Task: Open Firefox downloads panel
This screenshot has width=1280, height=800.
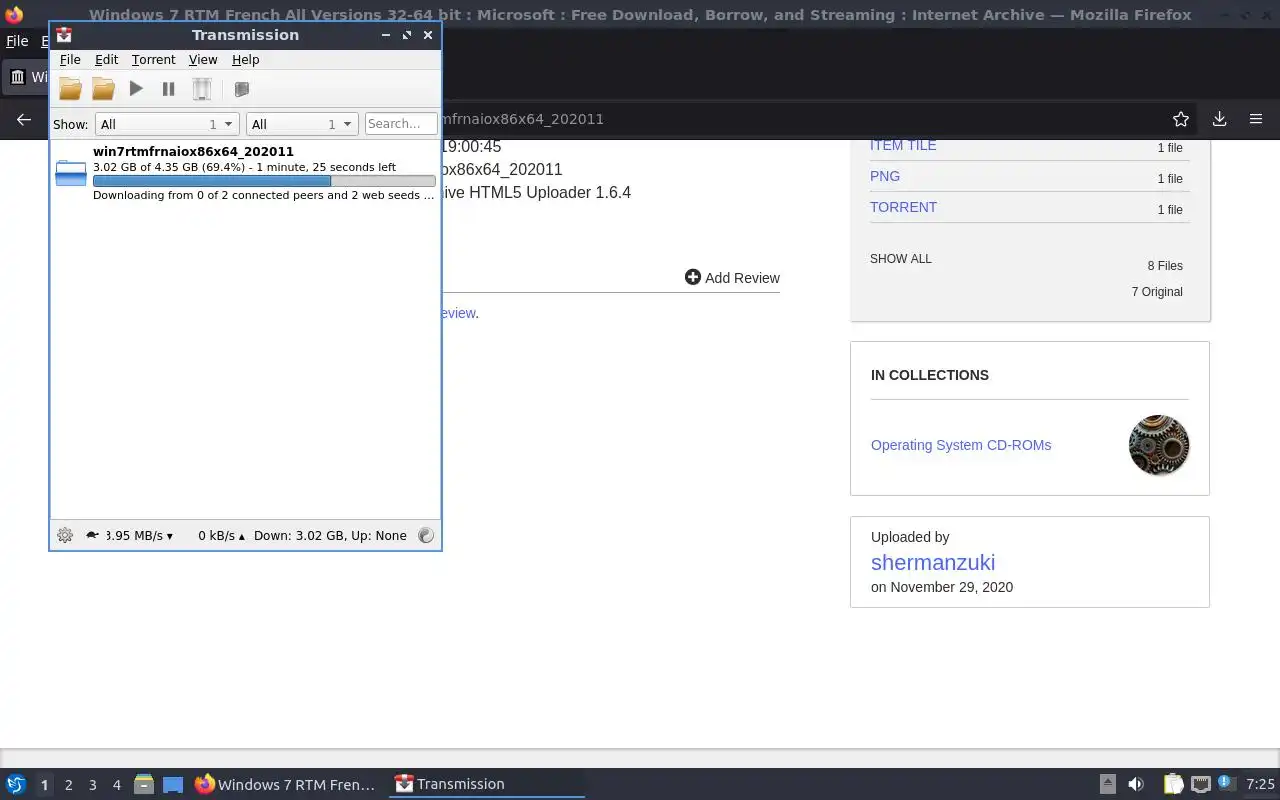Action: 1219,119
